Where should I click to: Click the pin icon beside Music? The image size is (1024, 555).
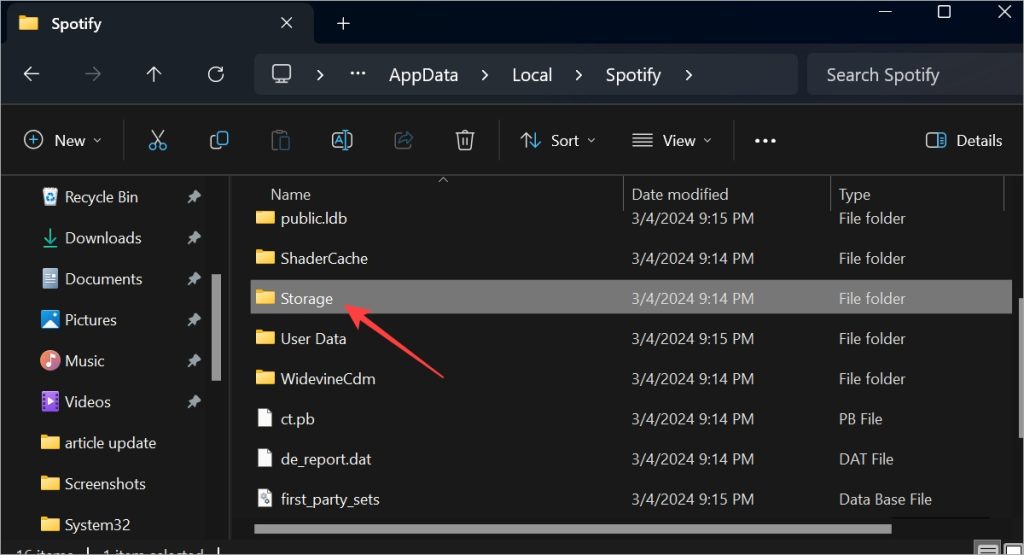tap(194, 360)
